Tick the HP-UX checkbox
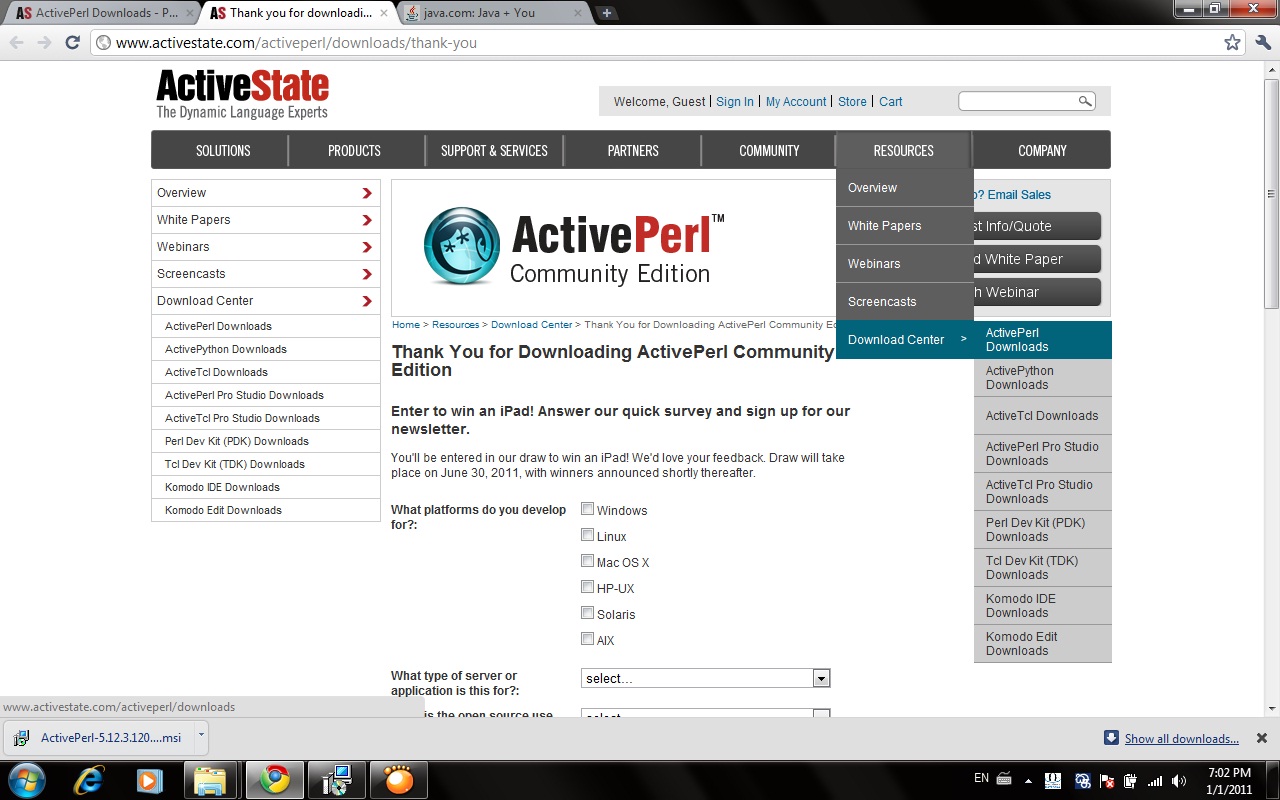Viewport: 1280px width, 800px height. [x=588, y=587]
